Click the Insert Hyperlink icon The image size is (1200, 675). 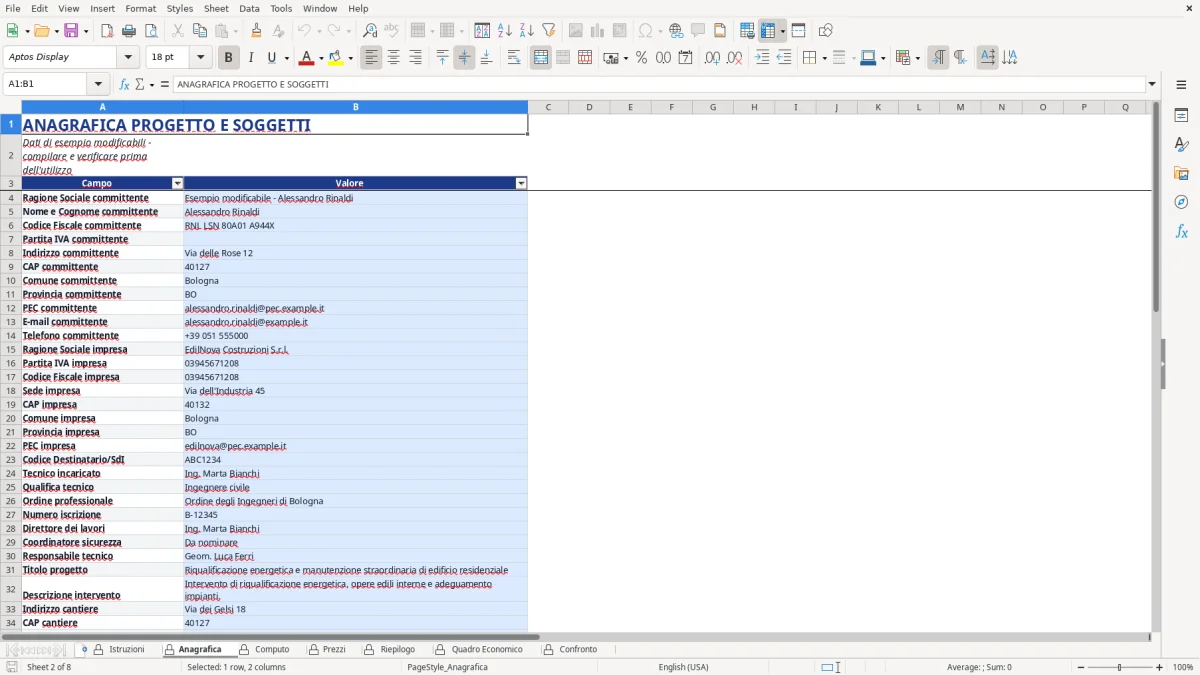click(x=676, y=31)
